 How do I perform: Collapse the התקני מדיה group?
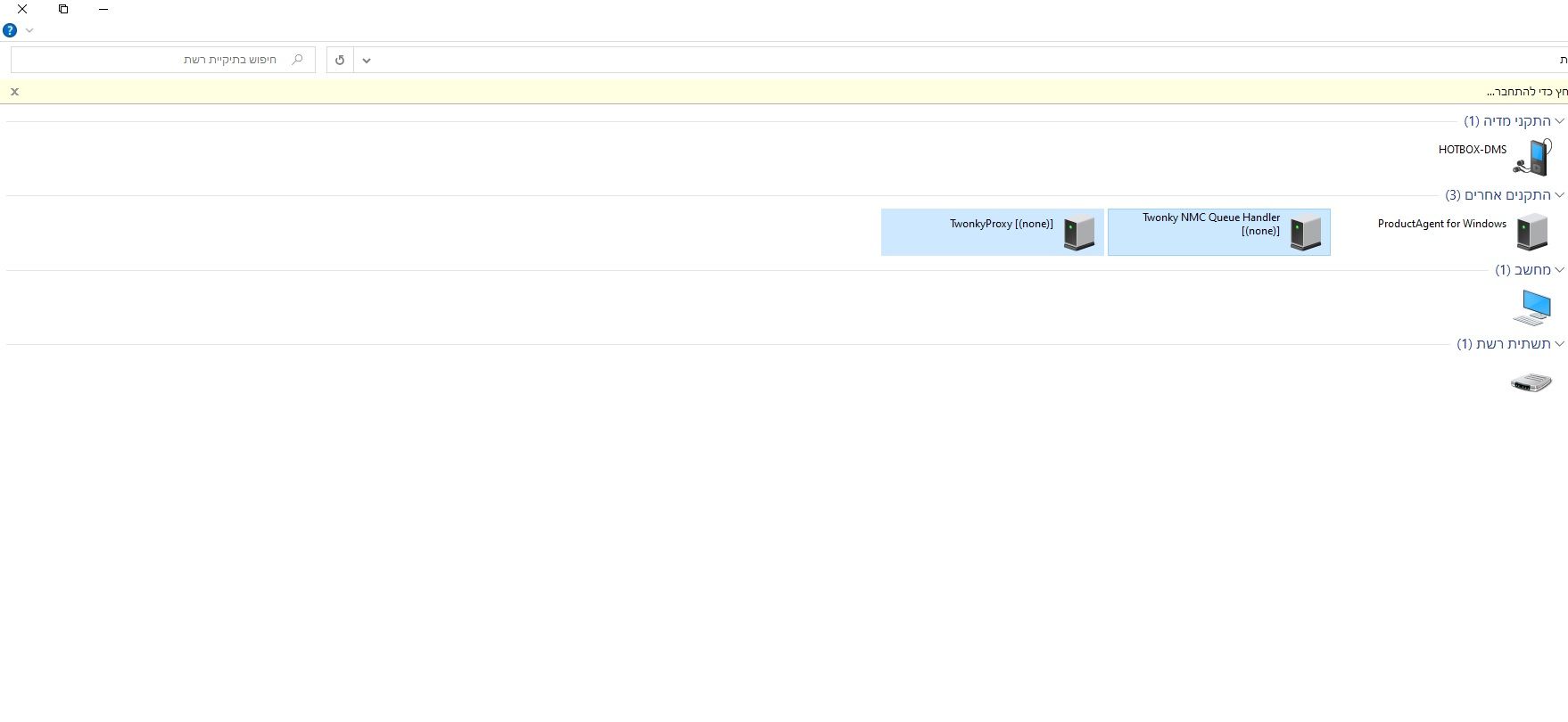coord(1559,121)
